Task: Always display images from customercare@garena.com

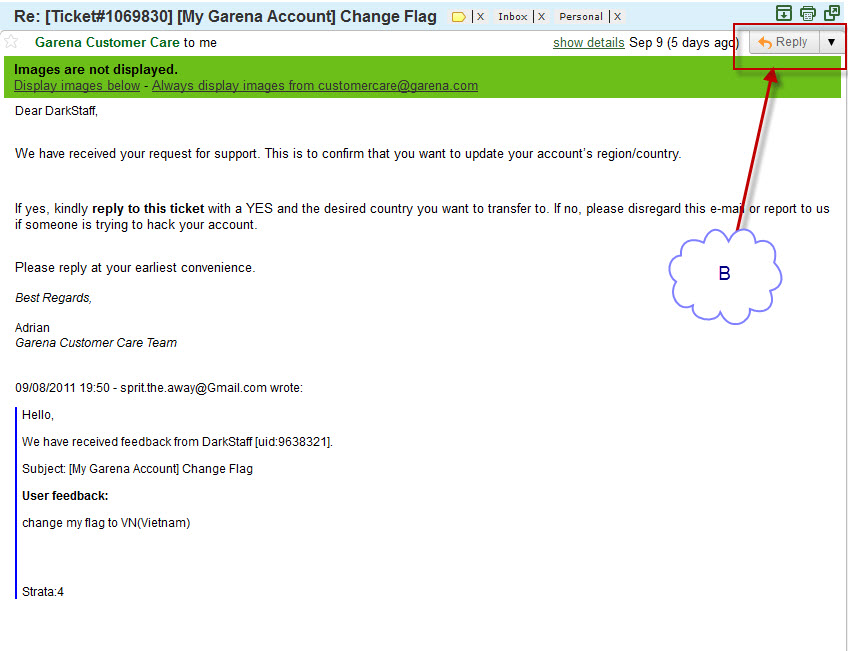Action: pos(315,85)
